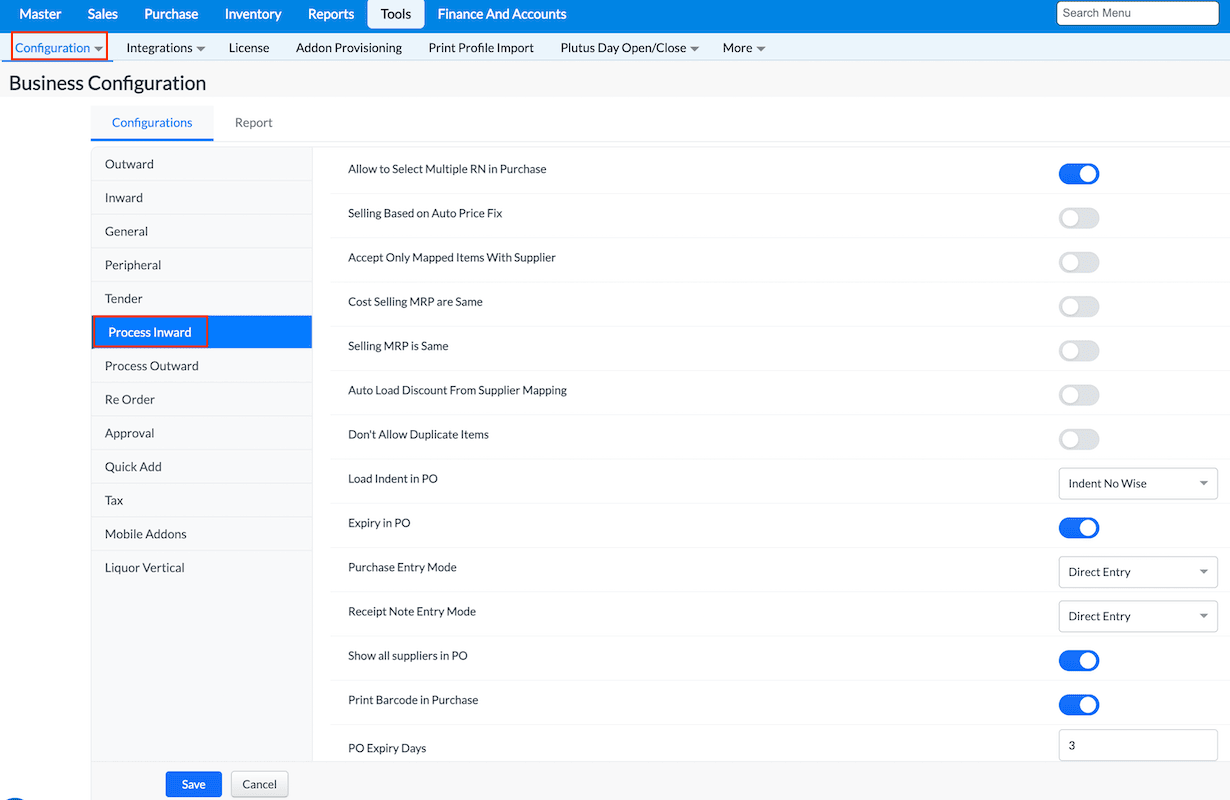
Task: Switch on Don't Allow Duplicate Items
Action: point(1079,439)
